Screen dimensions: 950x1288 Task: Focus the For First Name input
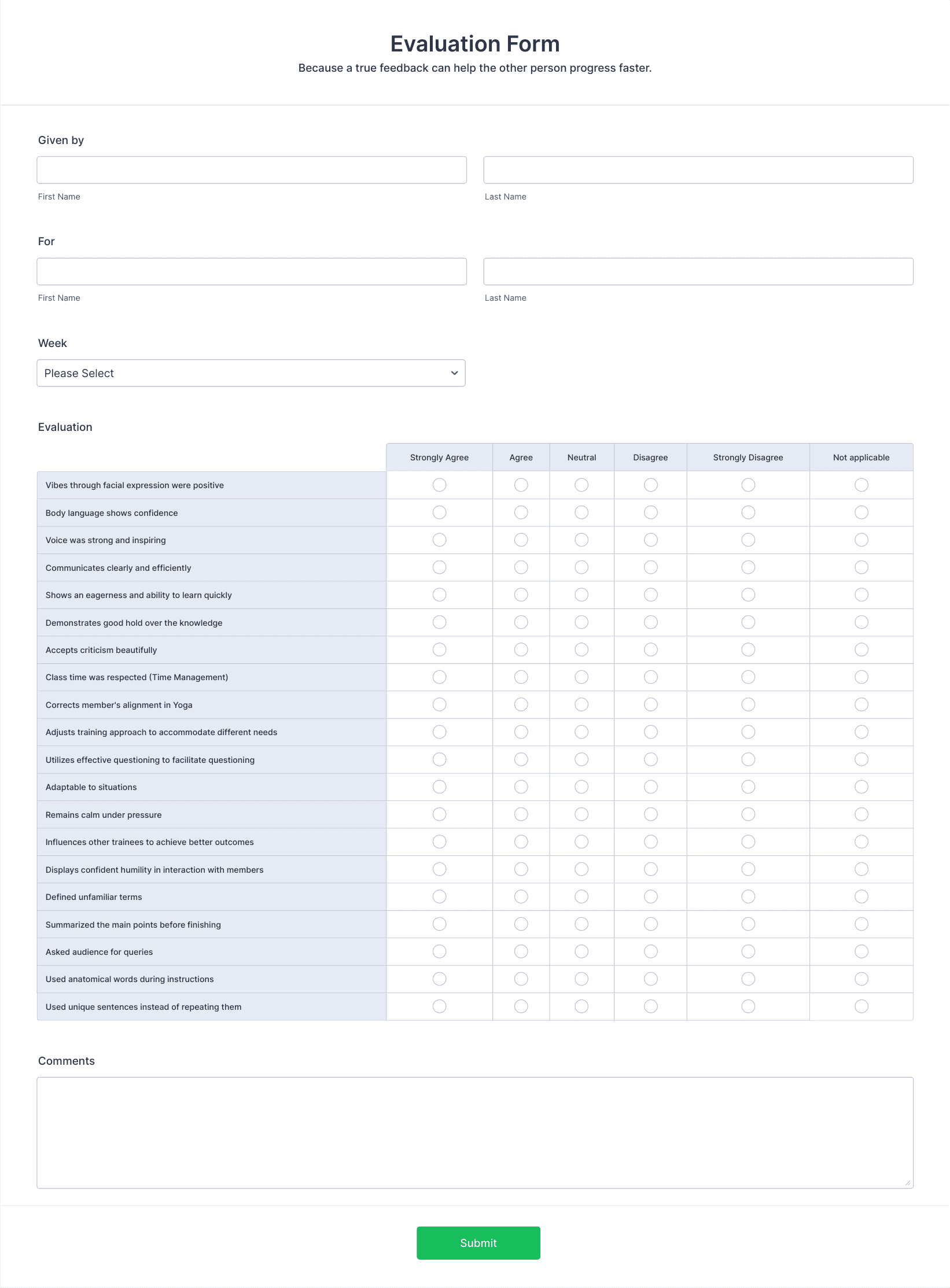(252, 271)
